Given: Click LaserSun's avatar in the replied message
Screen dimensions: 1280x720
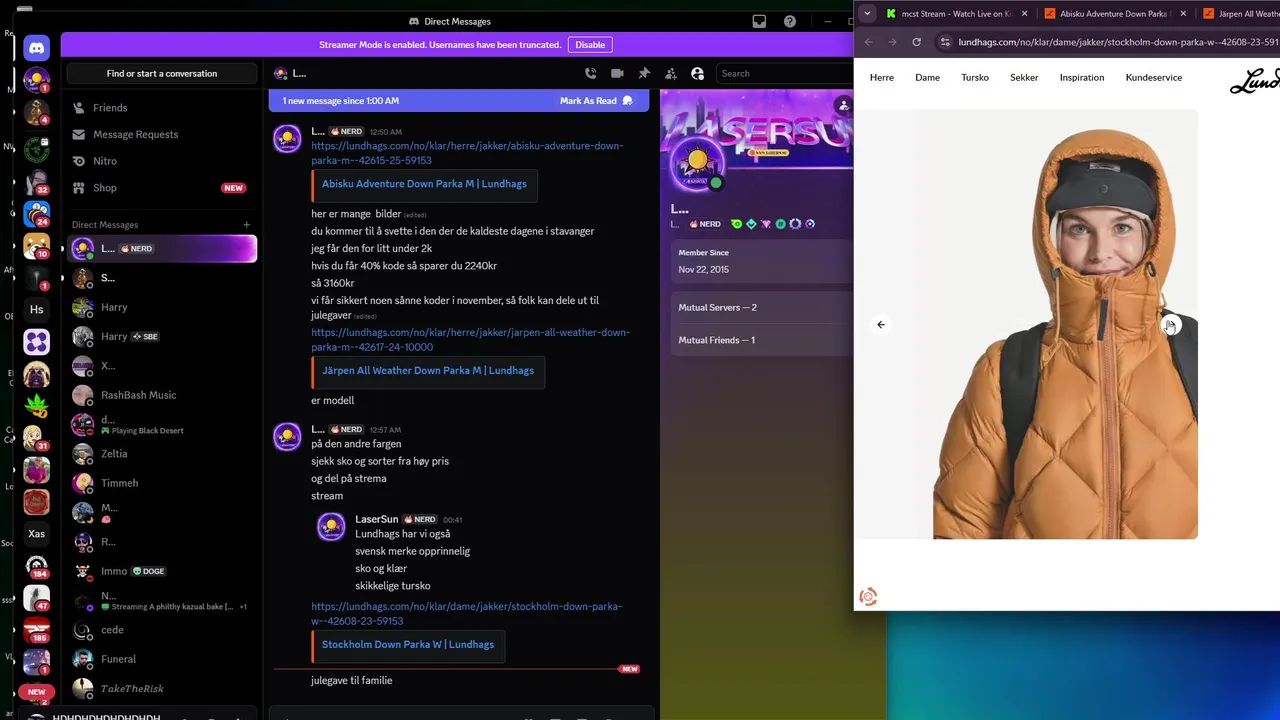Looking at the screenshot, I should (331, 526).
